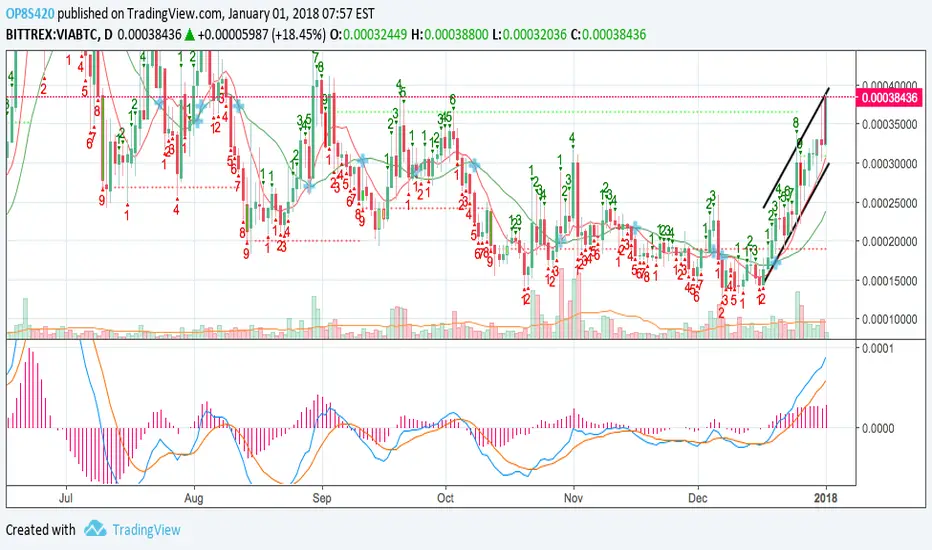The image size is (932, 550).
Task: Click the Dec label on time axis
Action: click(x=698, y=498)
